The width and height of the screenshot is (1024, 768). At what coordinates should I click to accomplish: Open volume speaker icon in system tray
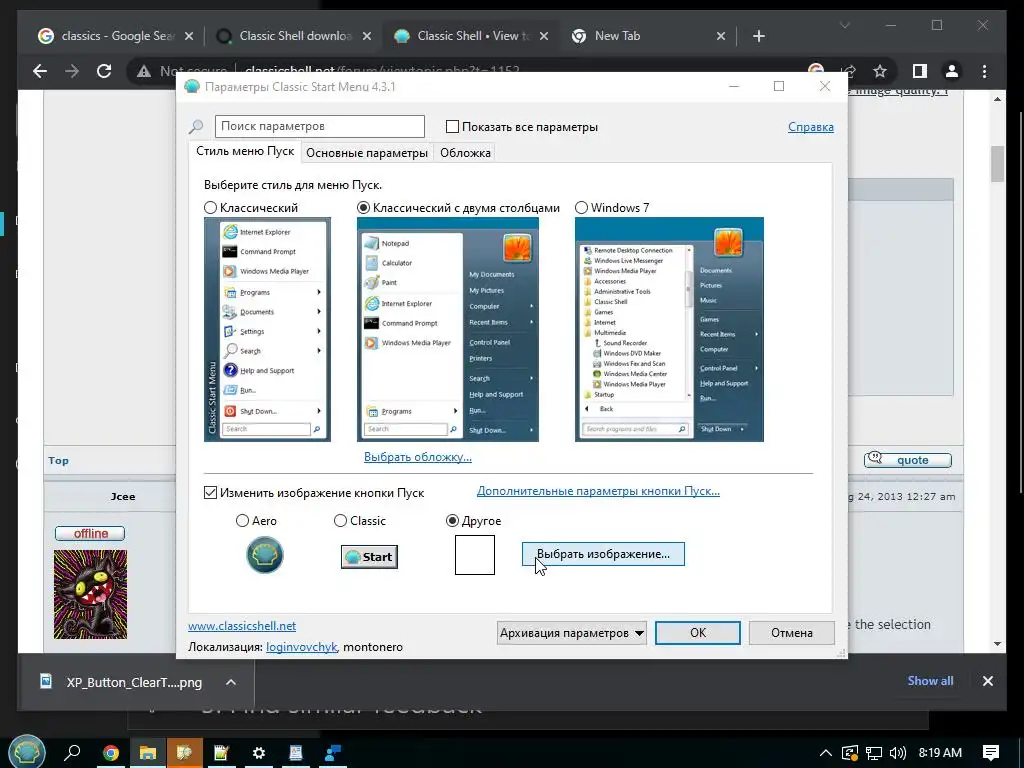click(898, 753)
